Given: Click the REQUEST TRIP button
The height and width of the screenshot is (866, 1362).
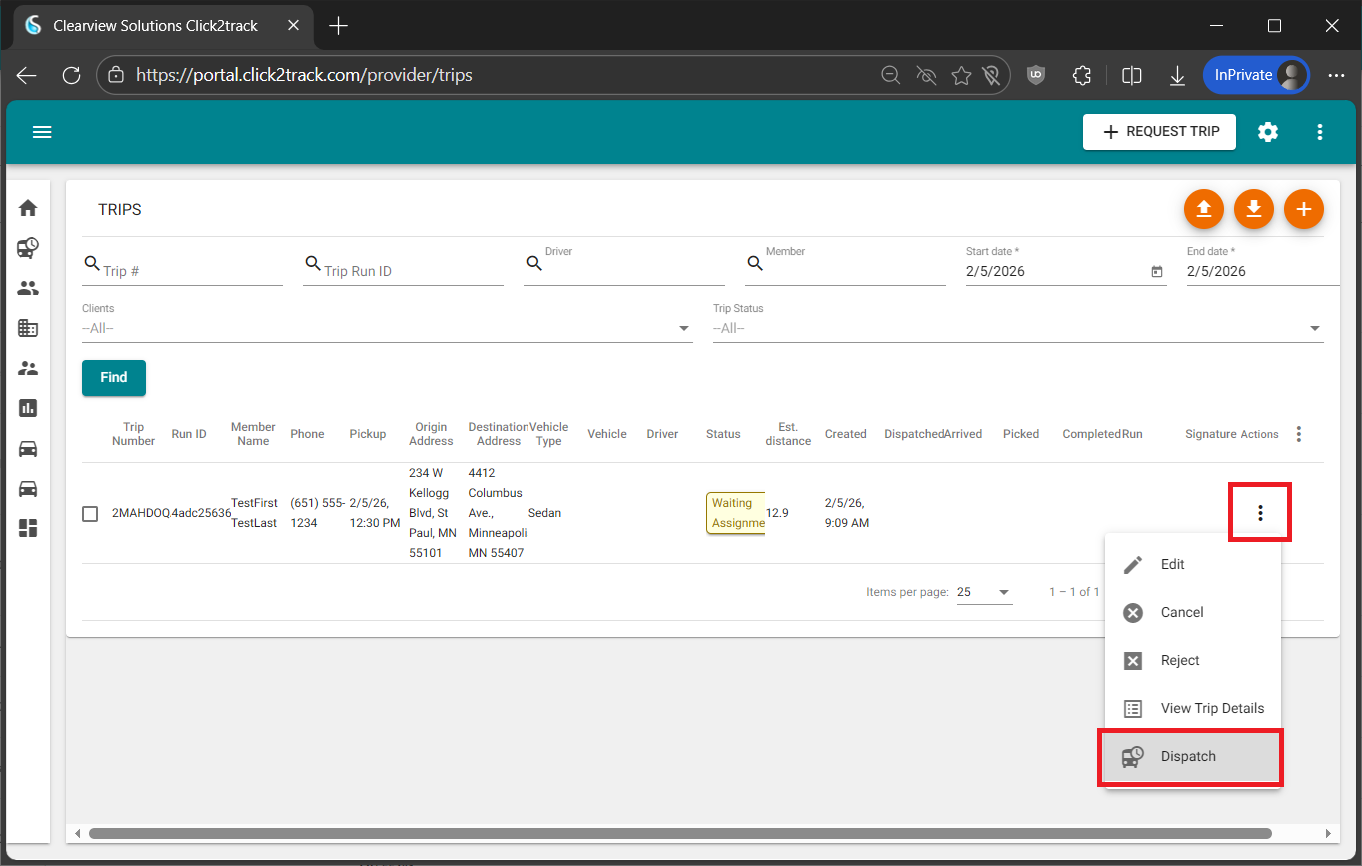Looking at the screenshot, I should [x=1159, y=132].
